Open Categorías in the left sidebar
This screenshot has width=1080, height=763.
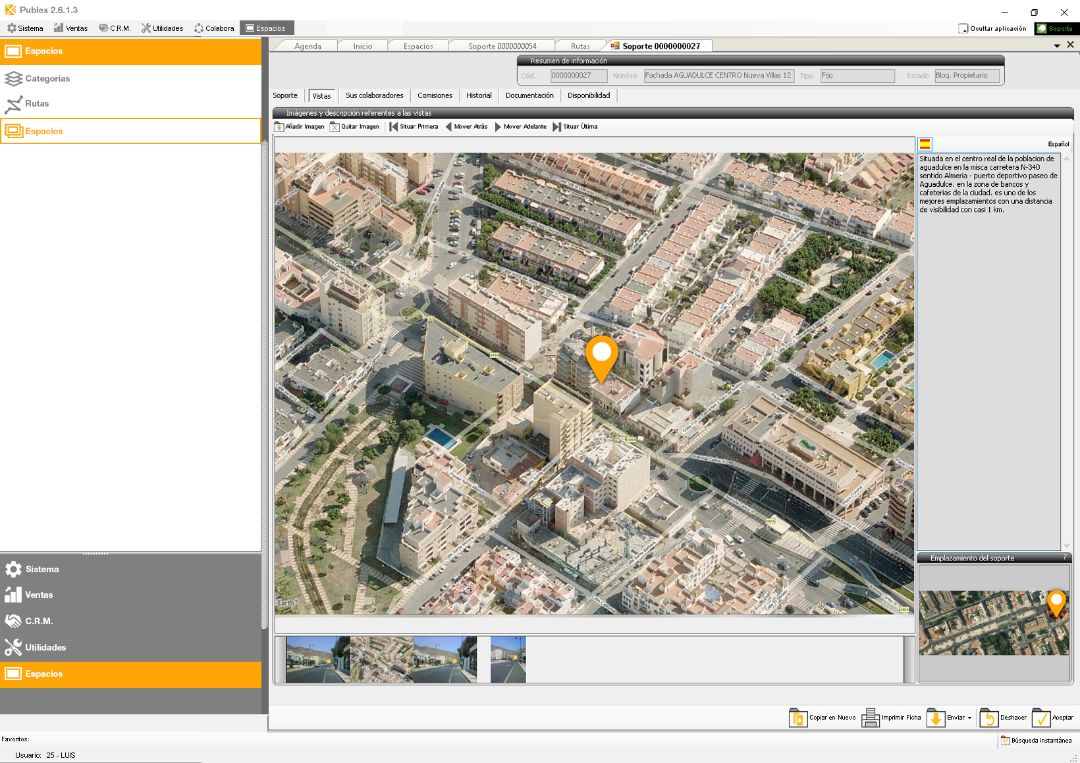pos(47,78)
